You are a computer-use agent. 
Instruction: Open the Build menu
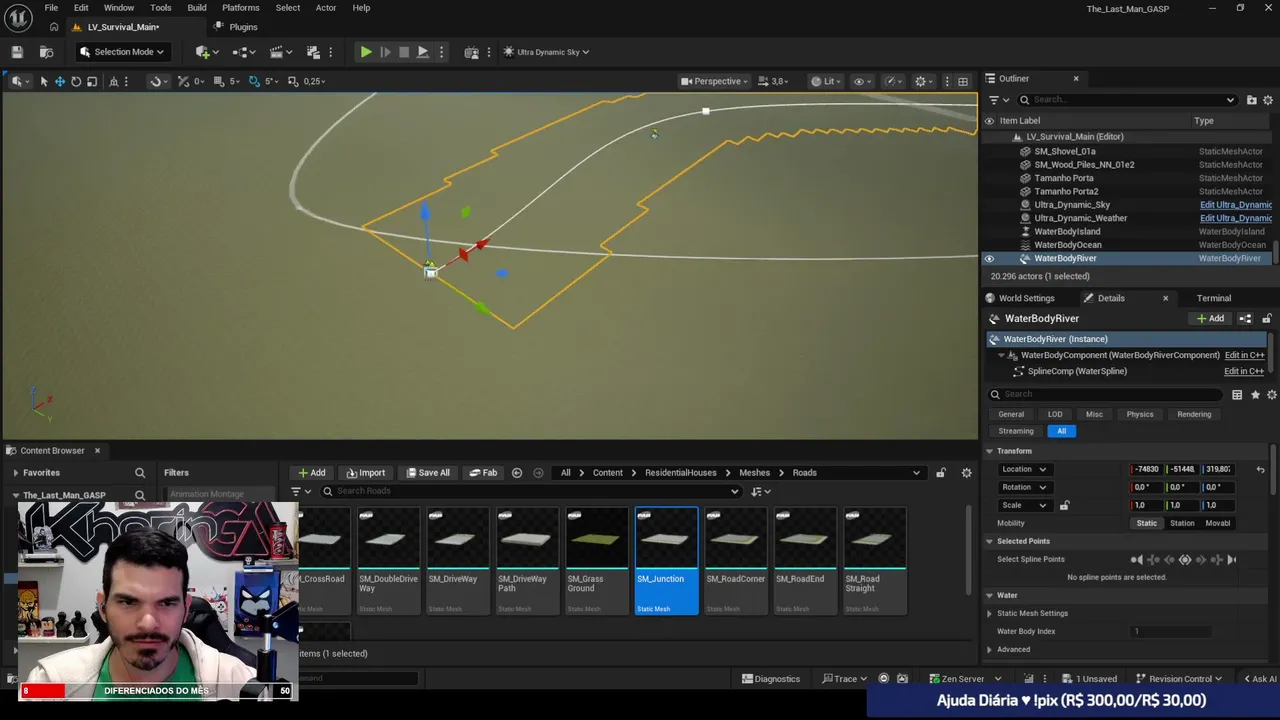[x=197, y=8]
